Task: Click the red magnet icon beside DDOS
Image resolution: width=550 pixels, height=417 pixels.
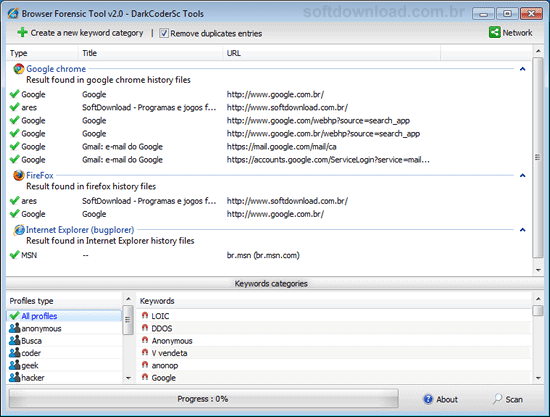Action: (x=145, y=328)
